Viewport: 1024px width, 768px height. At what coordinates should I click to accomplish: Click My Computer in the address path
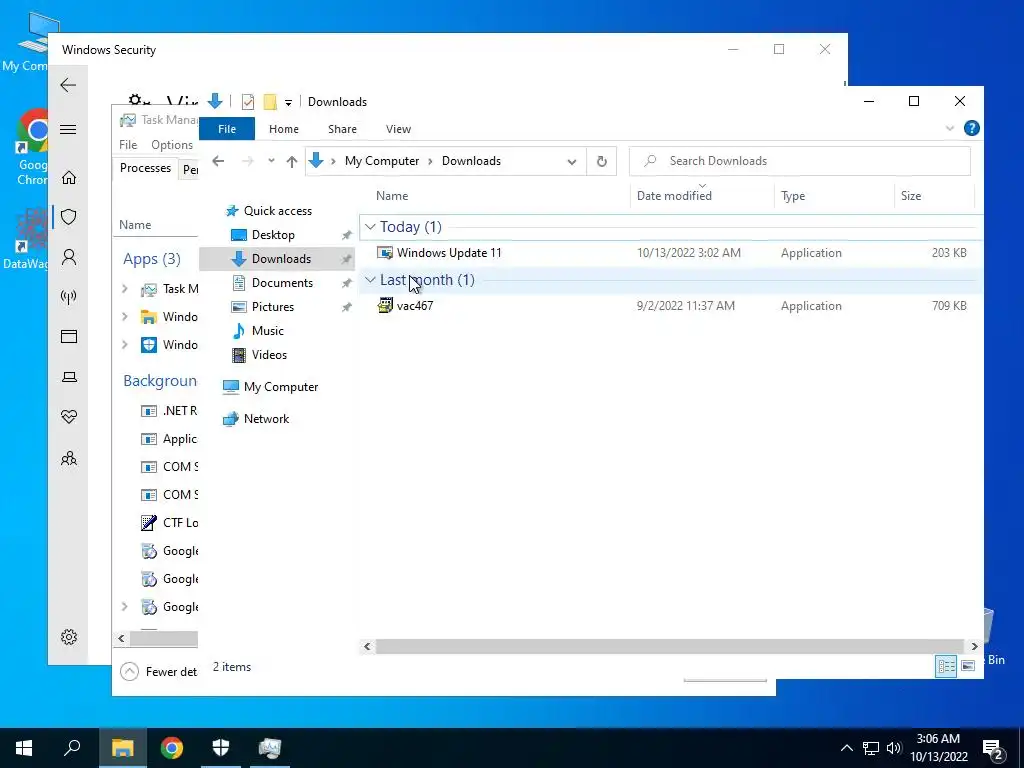click(382, 161)
